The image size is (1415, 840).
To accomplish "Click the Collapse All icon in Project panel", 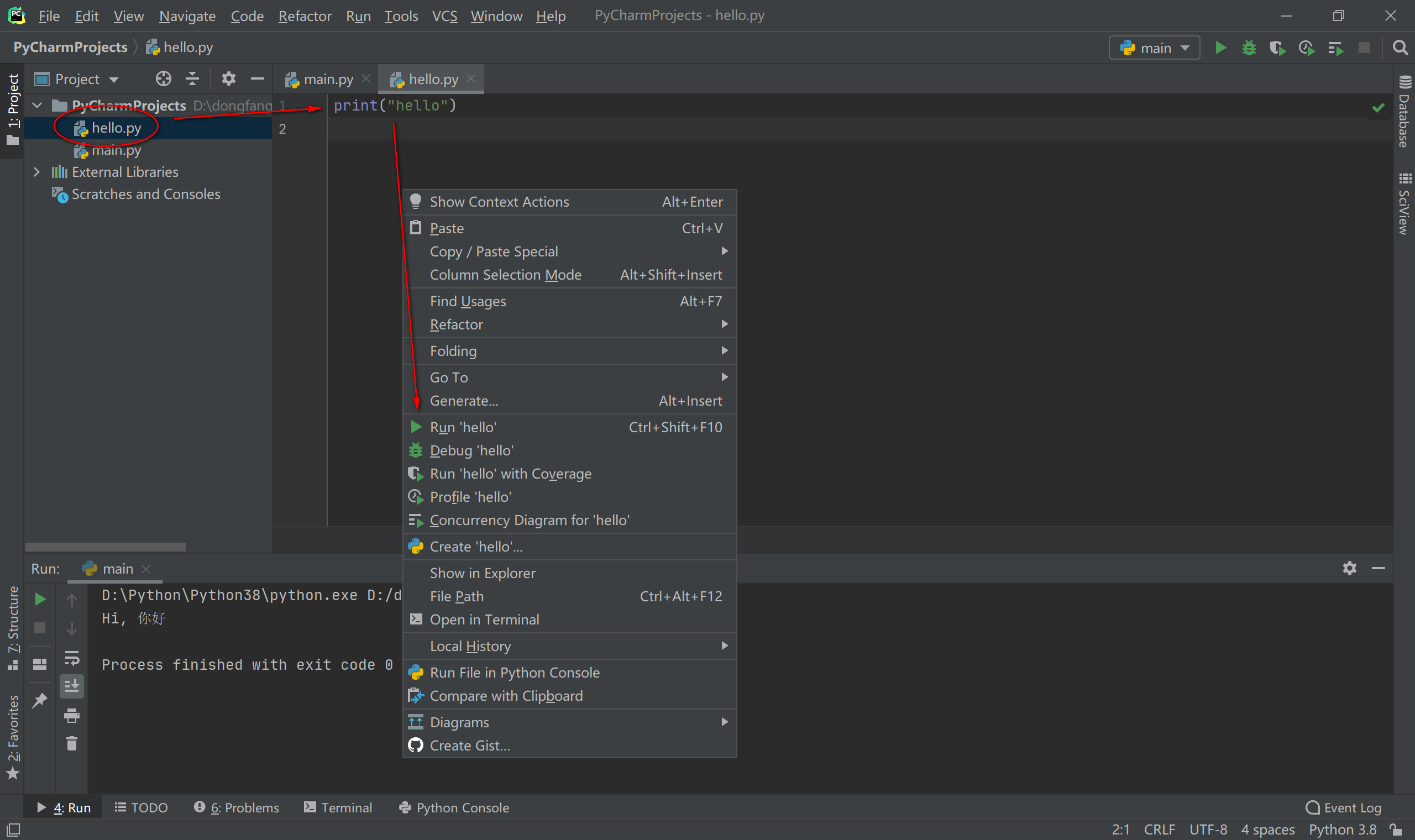I will pos(192,78).
